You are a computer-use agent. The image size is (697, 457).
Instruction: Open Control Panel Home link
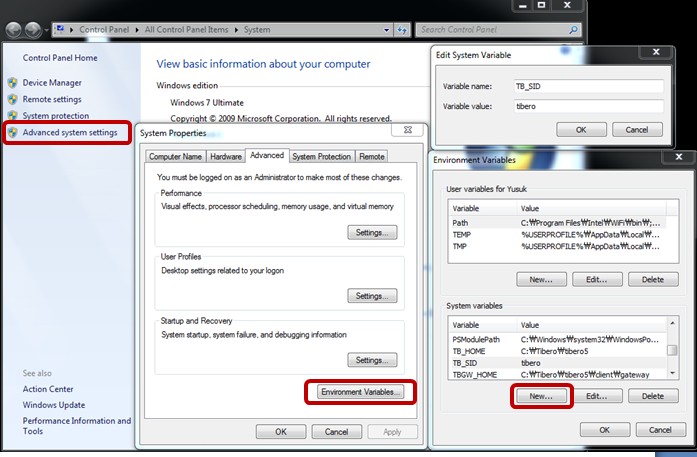pyautogui.click(x=60, y=58)
